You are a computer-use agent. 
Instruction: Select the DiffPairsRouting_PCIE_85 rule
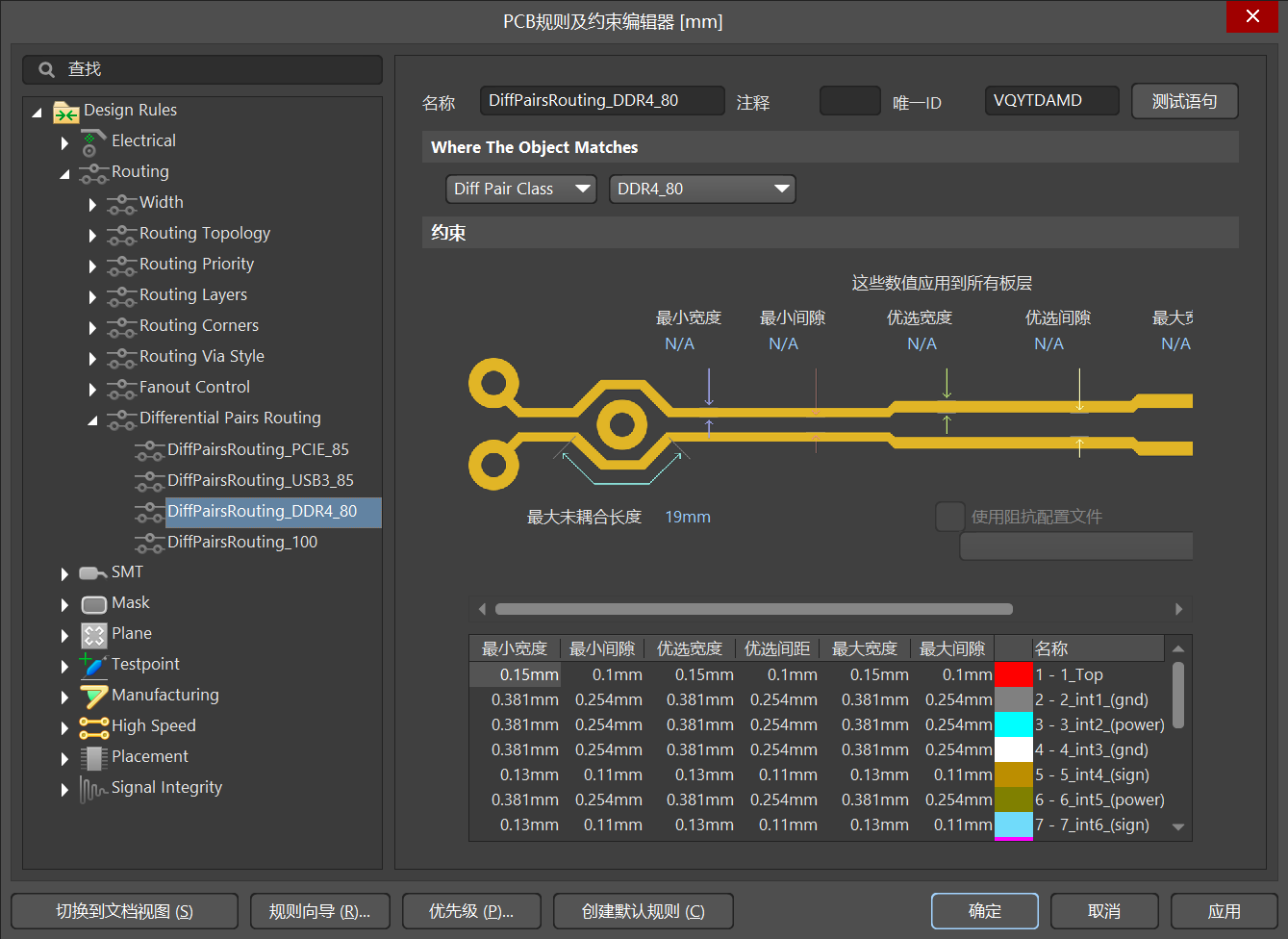click(x=257, y=449)
